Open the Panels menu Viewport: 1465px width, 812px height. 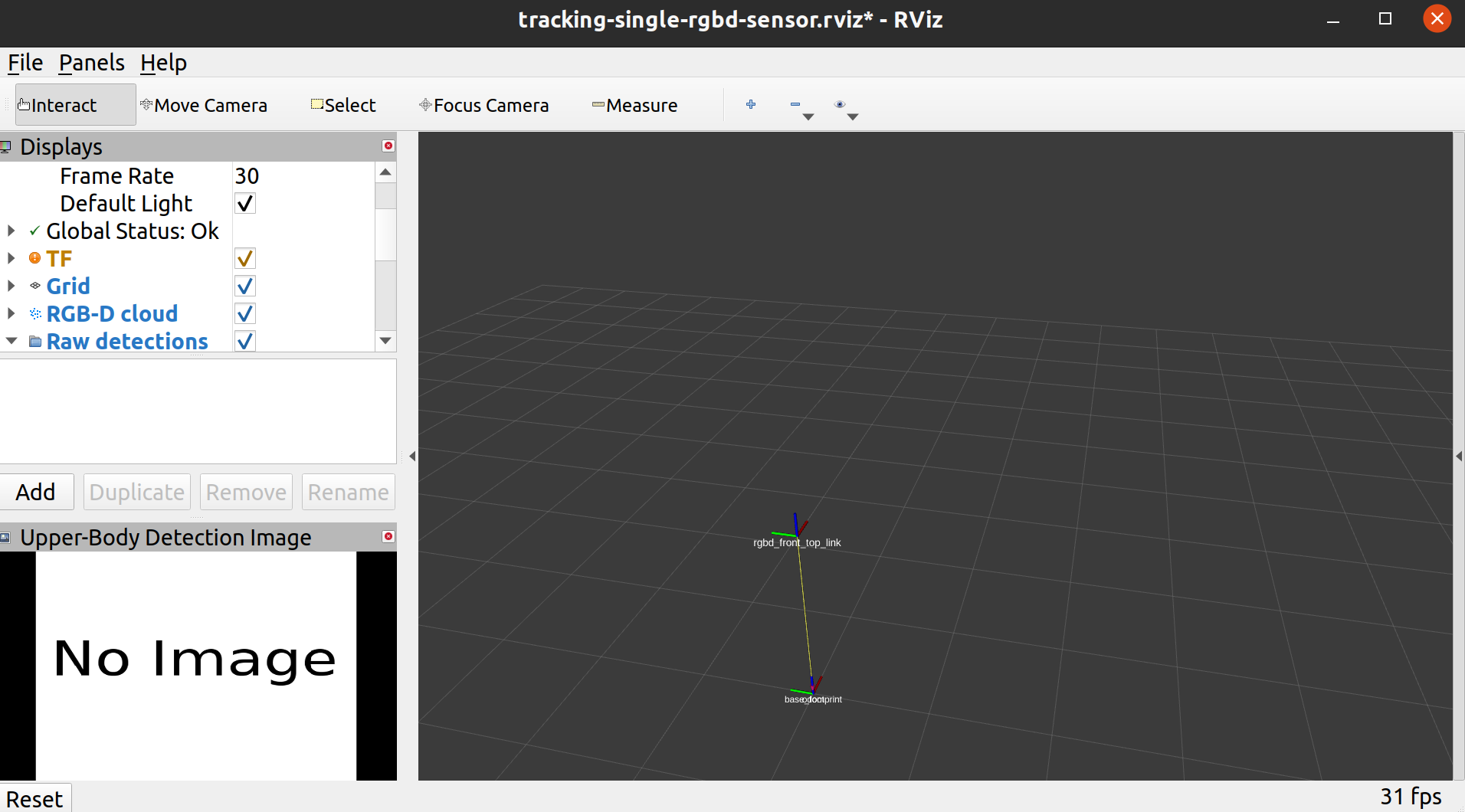click(x=91, y=63)
